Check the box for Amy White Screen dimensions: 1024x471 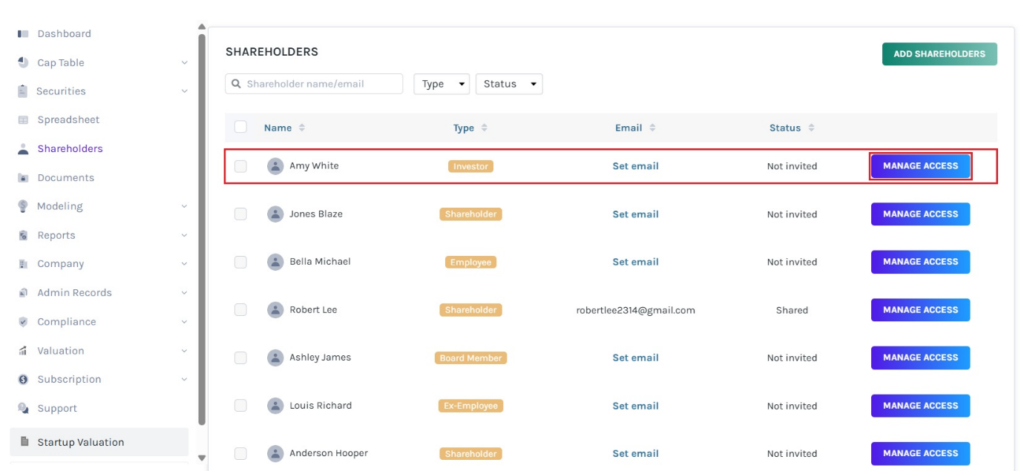[240, 166]
